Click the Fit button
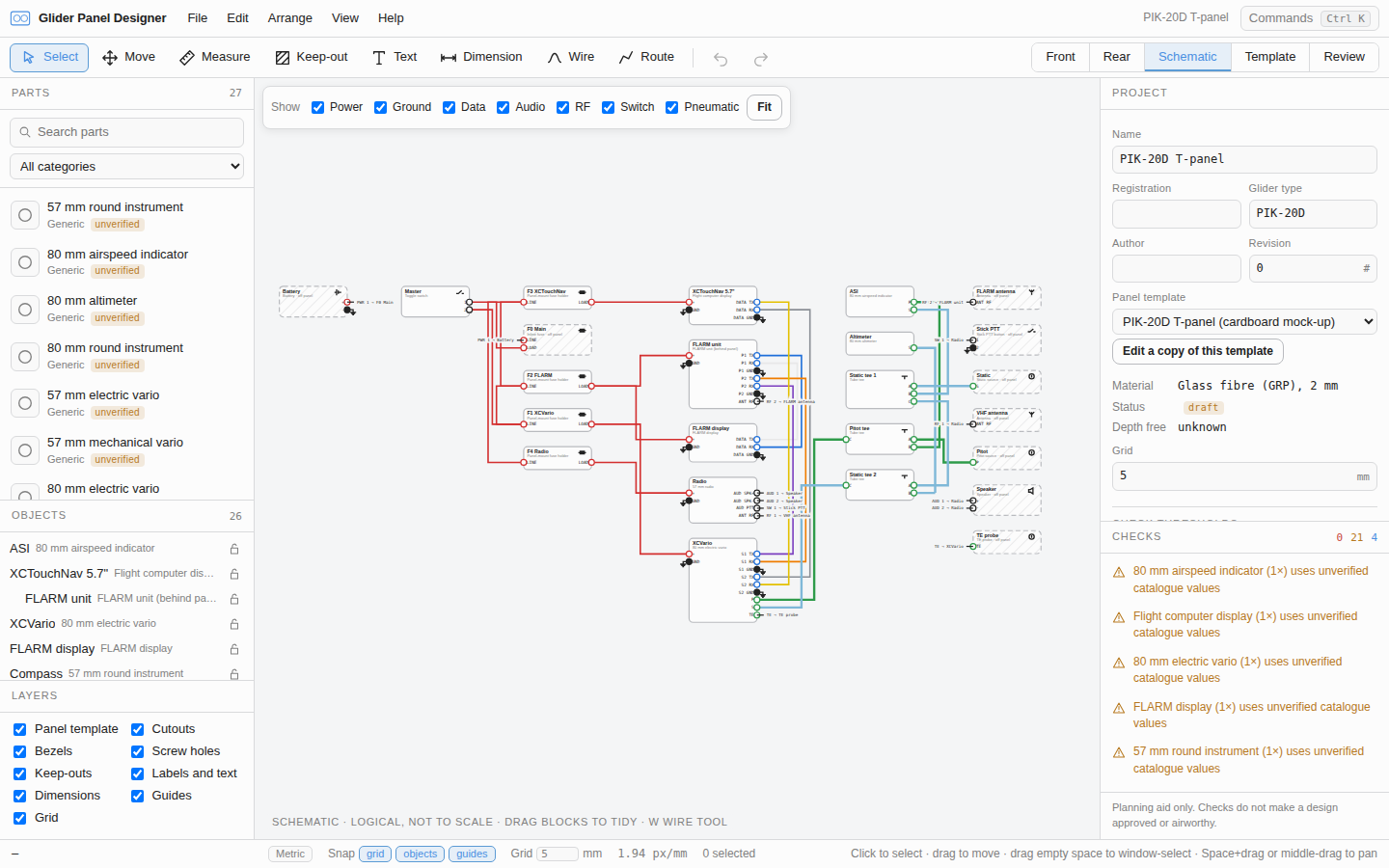The height and width of the screenshot is (868, 1389). (764, 107)
